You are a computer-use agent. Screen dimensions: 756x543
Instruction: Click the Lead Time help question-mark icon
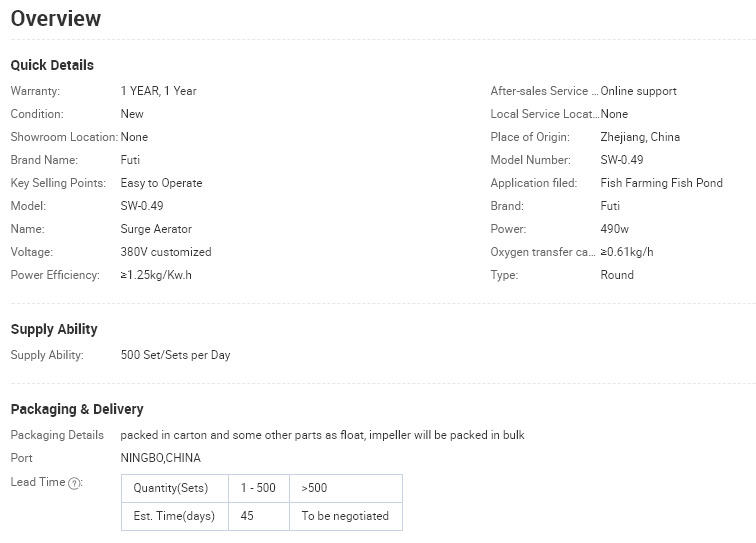[74, 483]
